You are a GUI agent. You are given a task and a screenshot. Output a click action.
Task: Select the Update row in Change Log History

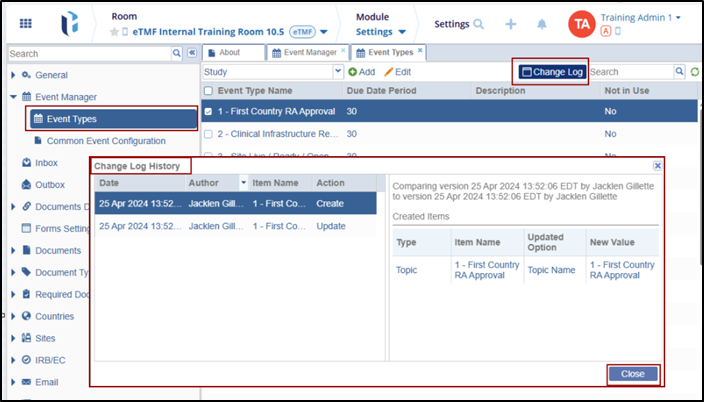pos(235,227)
